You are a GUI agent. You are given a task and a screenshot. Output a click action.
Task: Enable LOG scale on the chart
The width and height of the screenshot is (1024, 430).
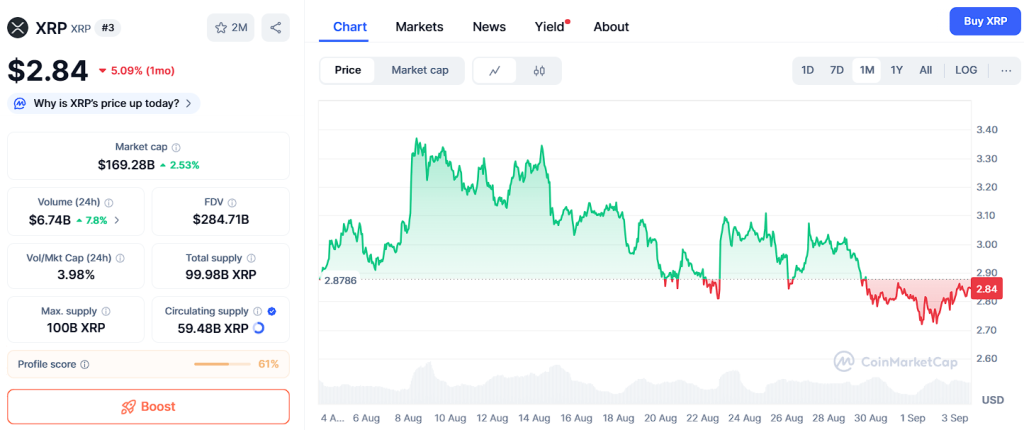coord(966,70)
